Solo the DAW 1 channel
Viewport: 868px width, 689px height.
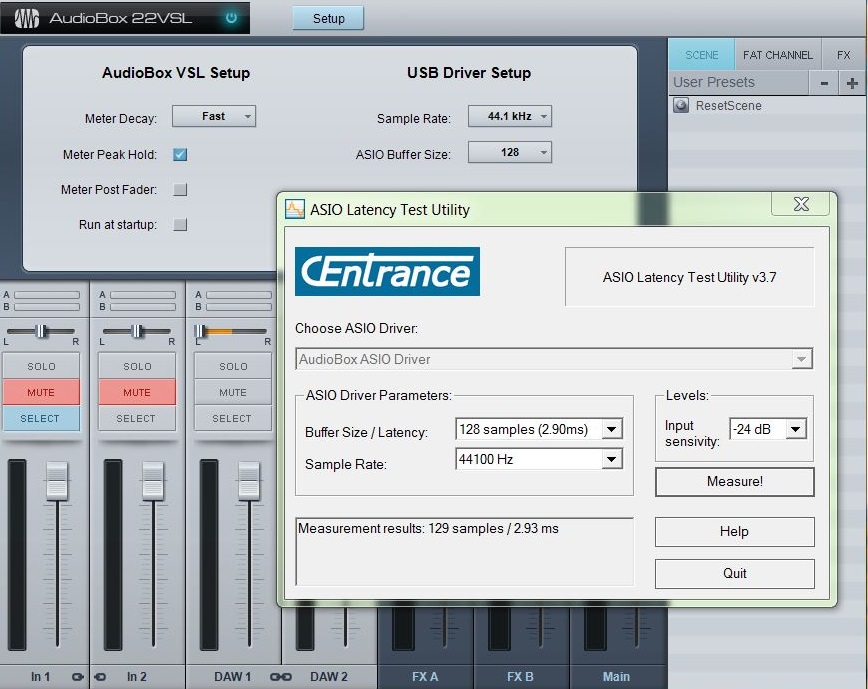tap(233, 366)
